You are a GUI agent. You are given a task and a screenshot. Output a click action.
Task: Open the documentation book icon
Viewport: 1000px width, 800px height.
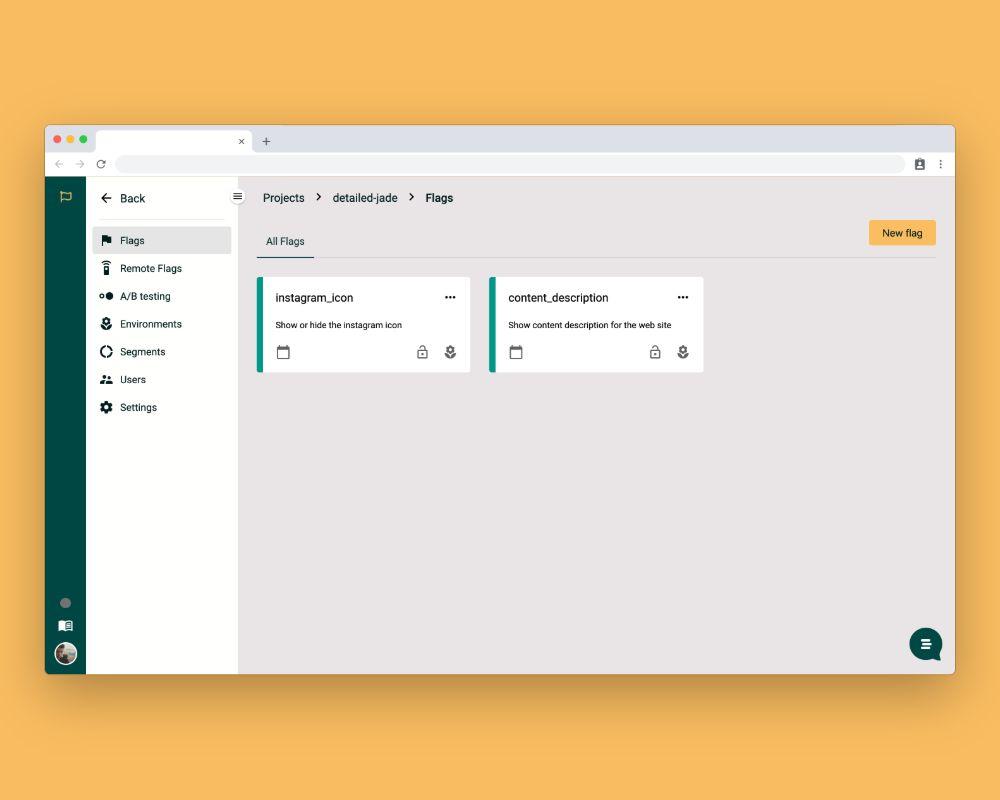coord(65,626)
